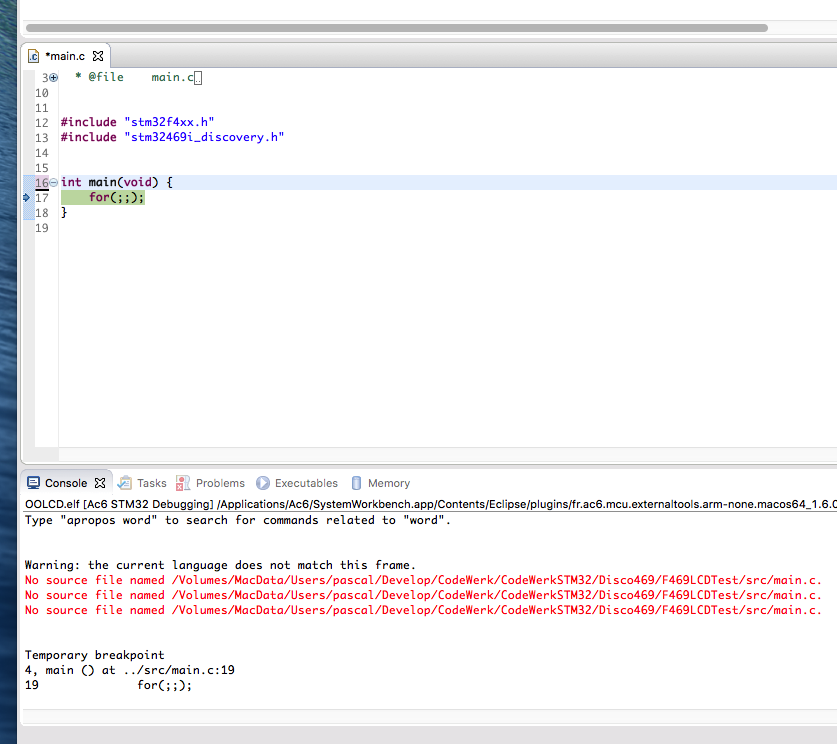Close the main.c editor tab
837x744 pixels.
coord(98,56)
